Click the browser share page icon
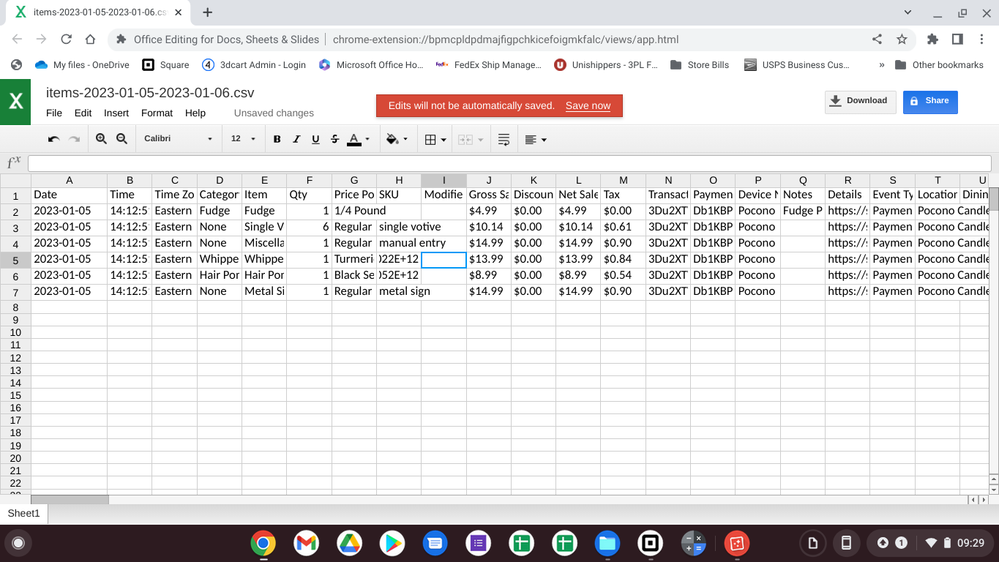999x562 pixels. pyautogui.click(x=877, y=40)
